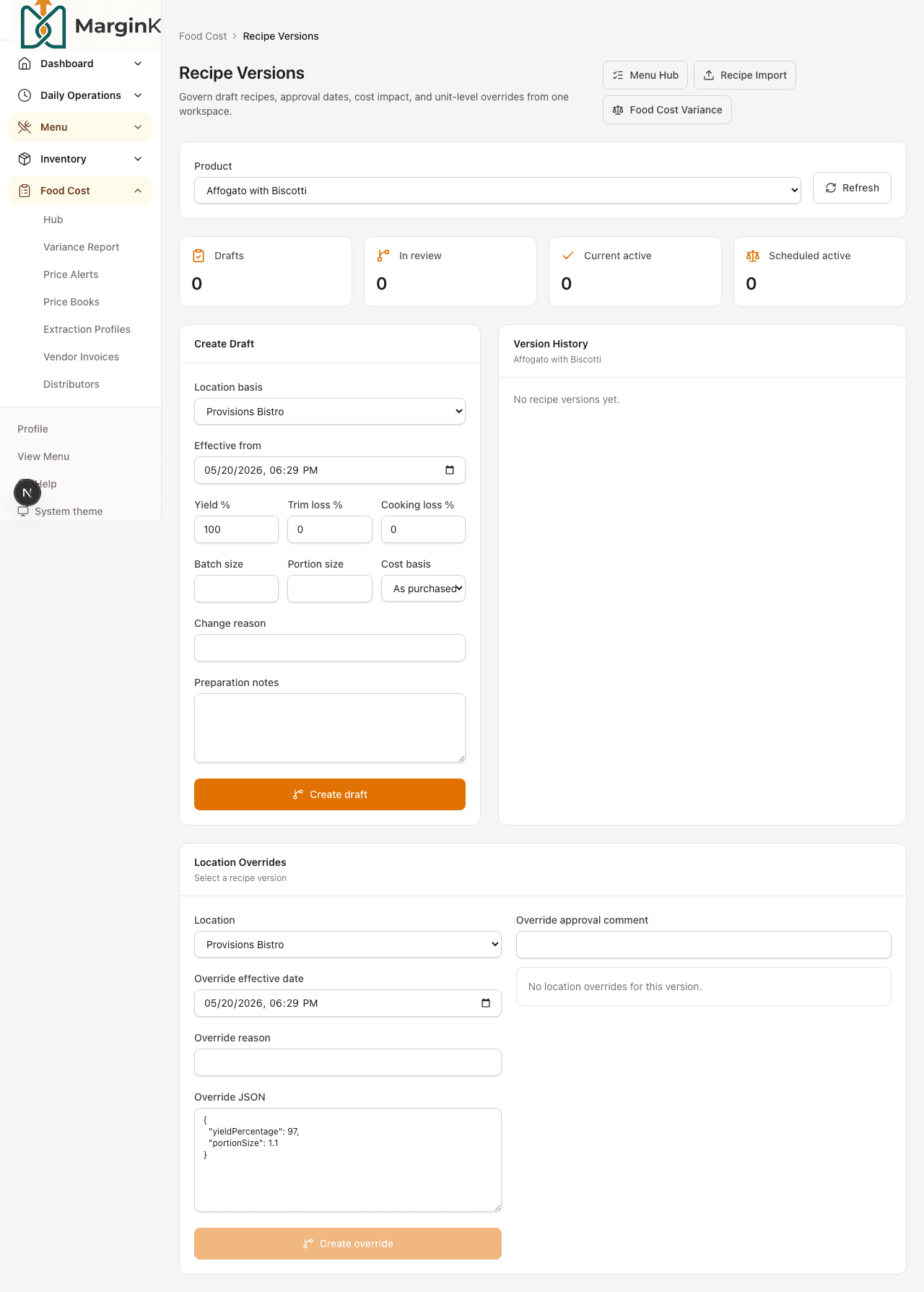Viewport: 924px width, 1292px height.
Task: Click the Daily Operations clock icon
Action: click(25, 95)
